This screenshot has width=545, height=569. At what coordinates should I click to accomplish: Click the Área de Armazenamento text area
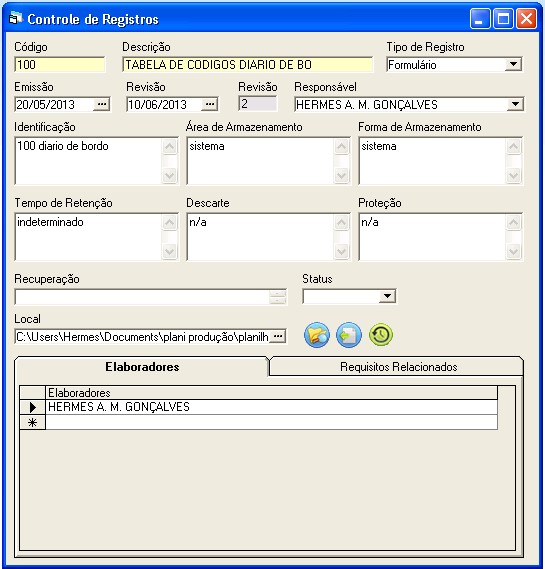click(260, 161)
